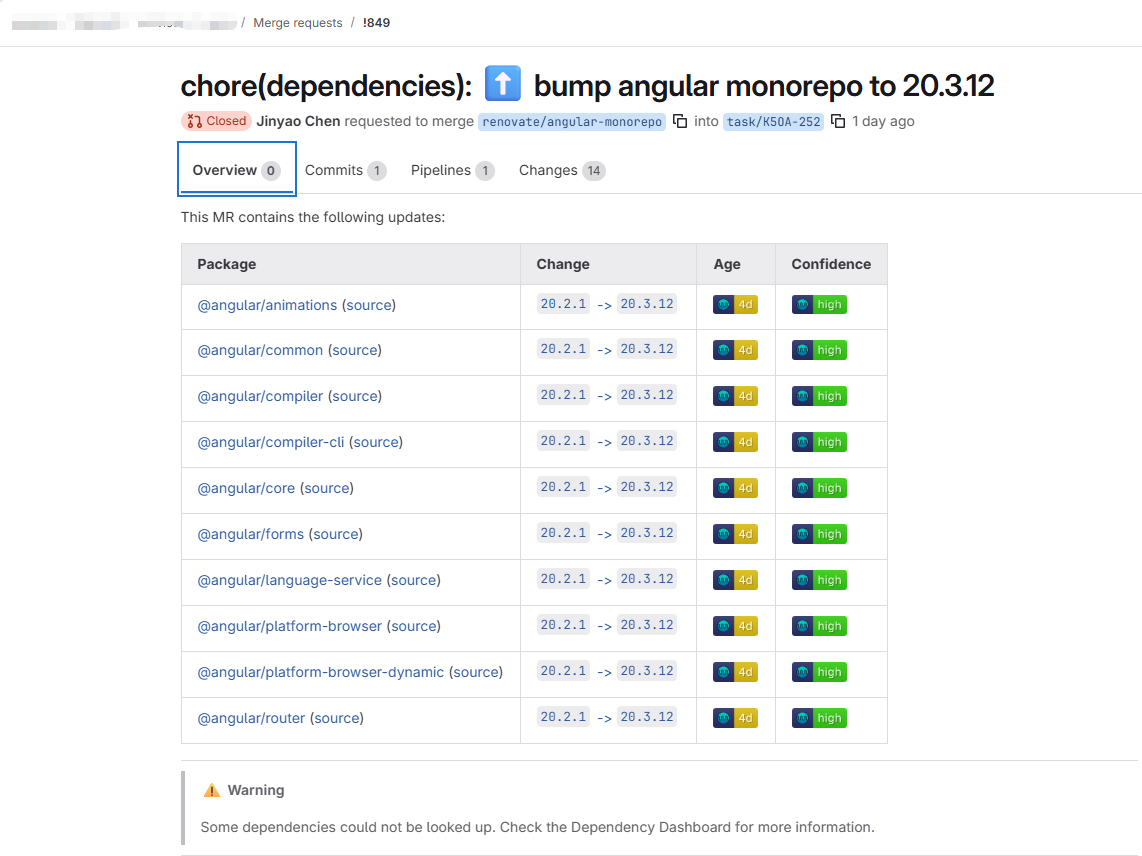Open the source link for @angular/forms
This screenshot has width=1142, height=856.
click(336, 534)
